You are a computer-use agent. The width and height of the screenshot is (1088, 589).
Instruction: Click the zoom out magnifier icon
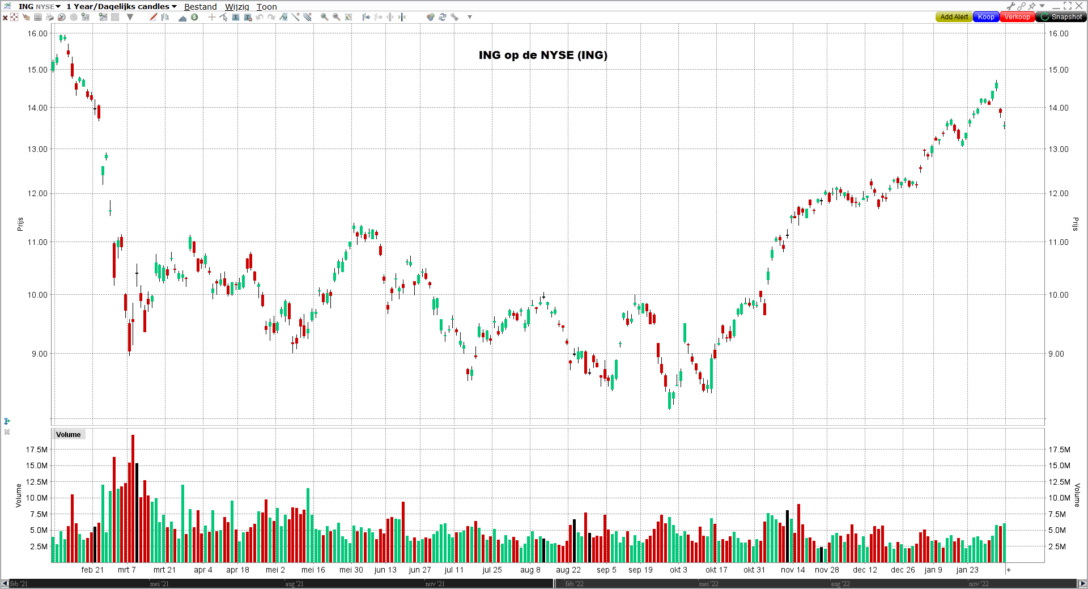click(337, 17)
